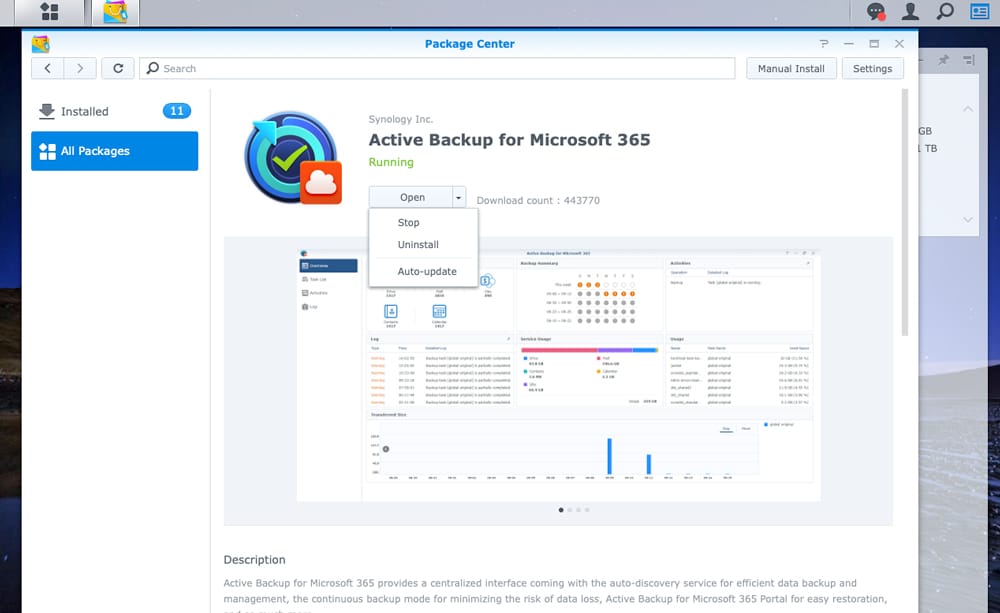Click the Running status text
1000x613 pixels.
391,162
